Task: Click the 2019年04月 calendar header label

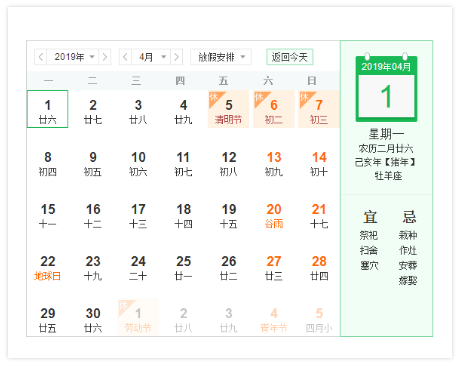Action: (x=386, y=67)
